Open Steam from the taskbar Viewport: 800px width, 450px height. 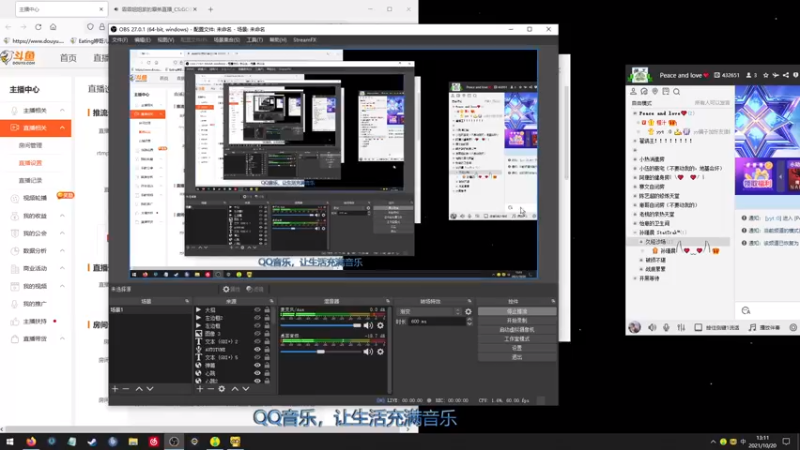[x=92, y=442]
